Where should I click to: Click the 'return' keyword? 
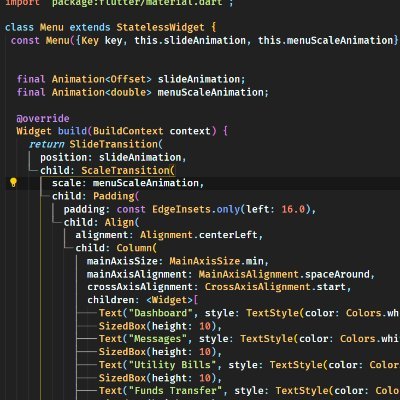[x=46, y=144]
